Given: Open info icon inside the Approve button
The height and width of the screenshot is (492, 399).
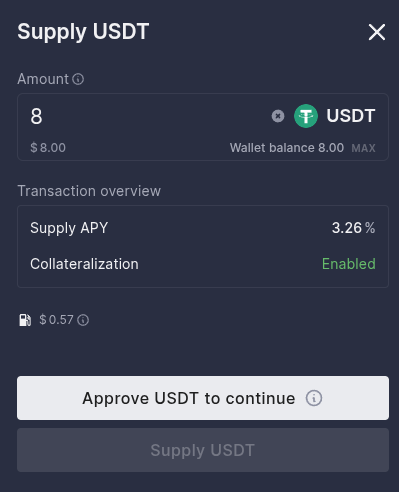Looking at the screenshot, I should [314, 398].
